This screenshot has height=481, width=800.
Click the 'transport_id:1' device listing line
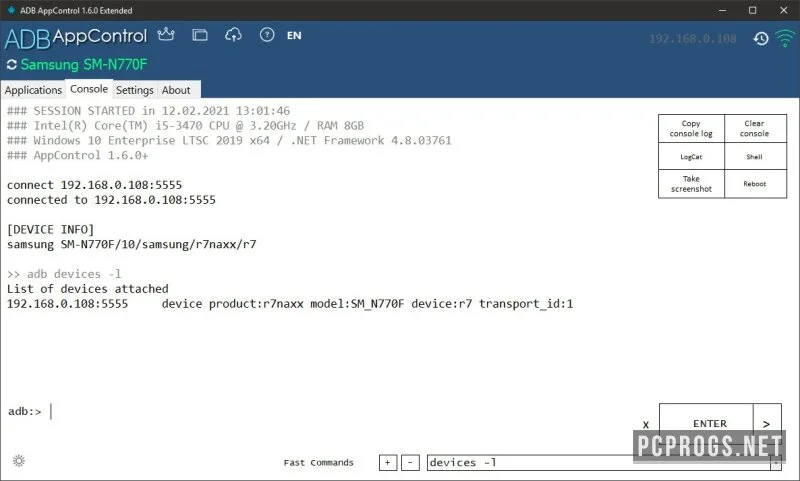(x=290, y=304)
